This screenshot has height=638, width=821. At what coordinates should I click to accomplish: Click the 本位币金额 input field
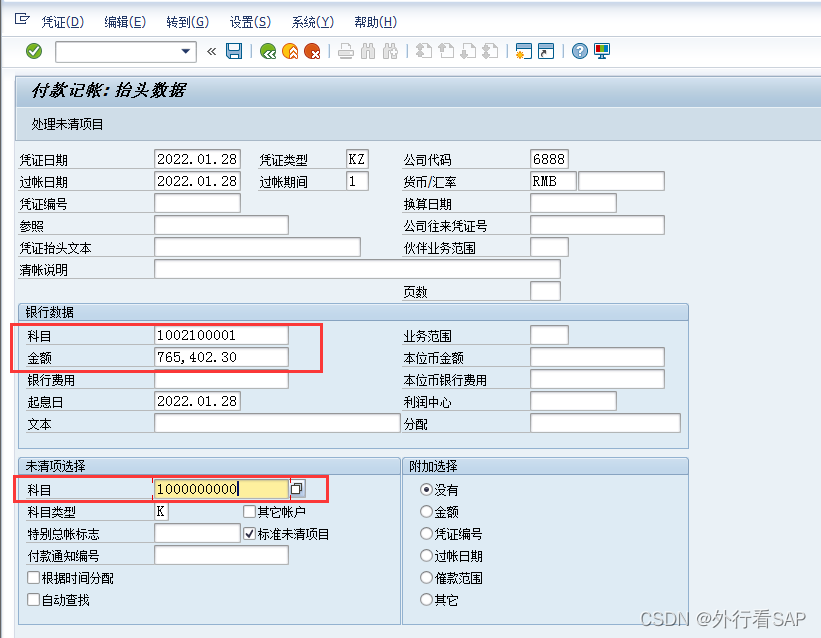(597, 357)
